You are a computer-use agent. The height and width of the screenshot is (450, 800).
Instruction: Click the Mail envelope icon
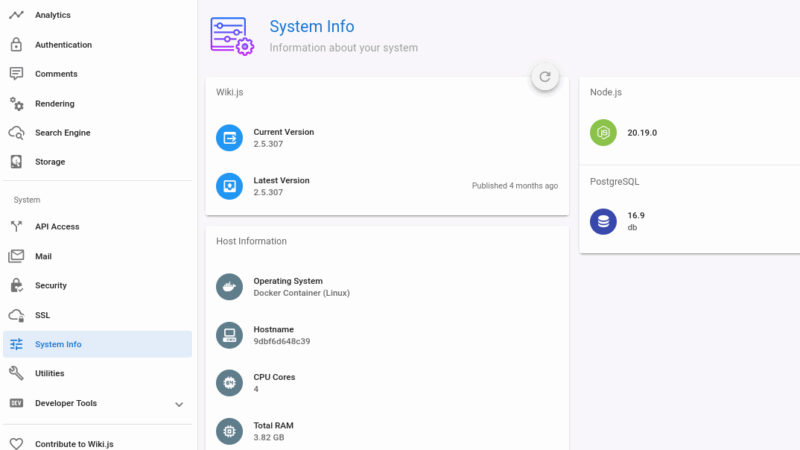(16, 256)
